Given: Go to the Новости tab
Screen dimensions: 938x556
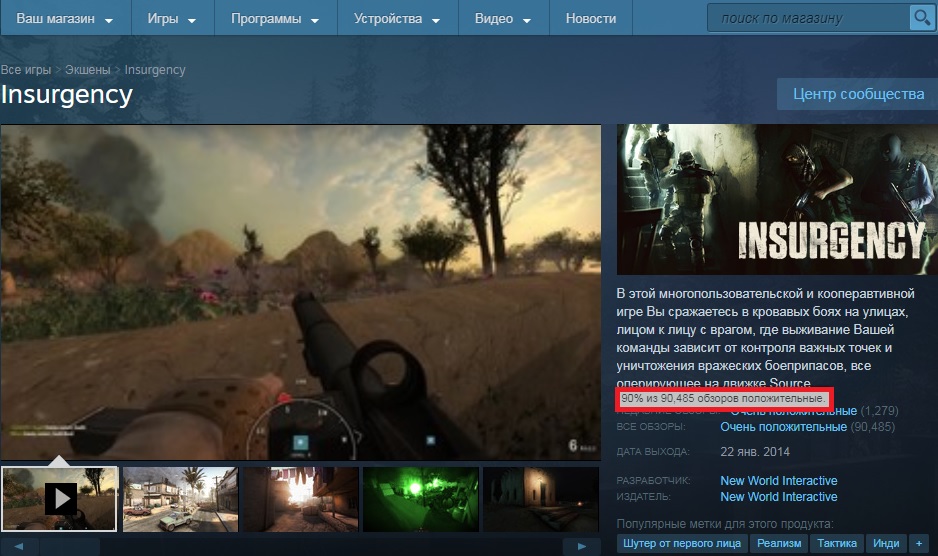Looking at the screenshot, I should click(x=590, y=19).
